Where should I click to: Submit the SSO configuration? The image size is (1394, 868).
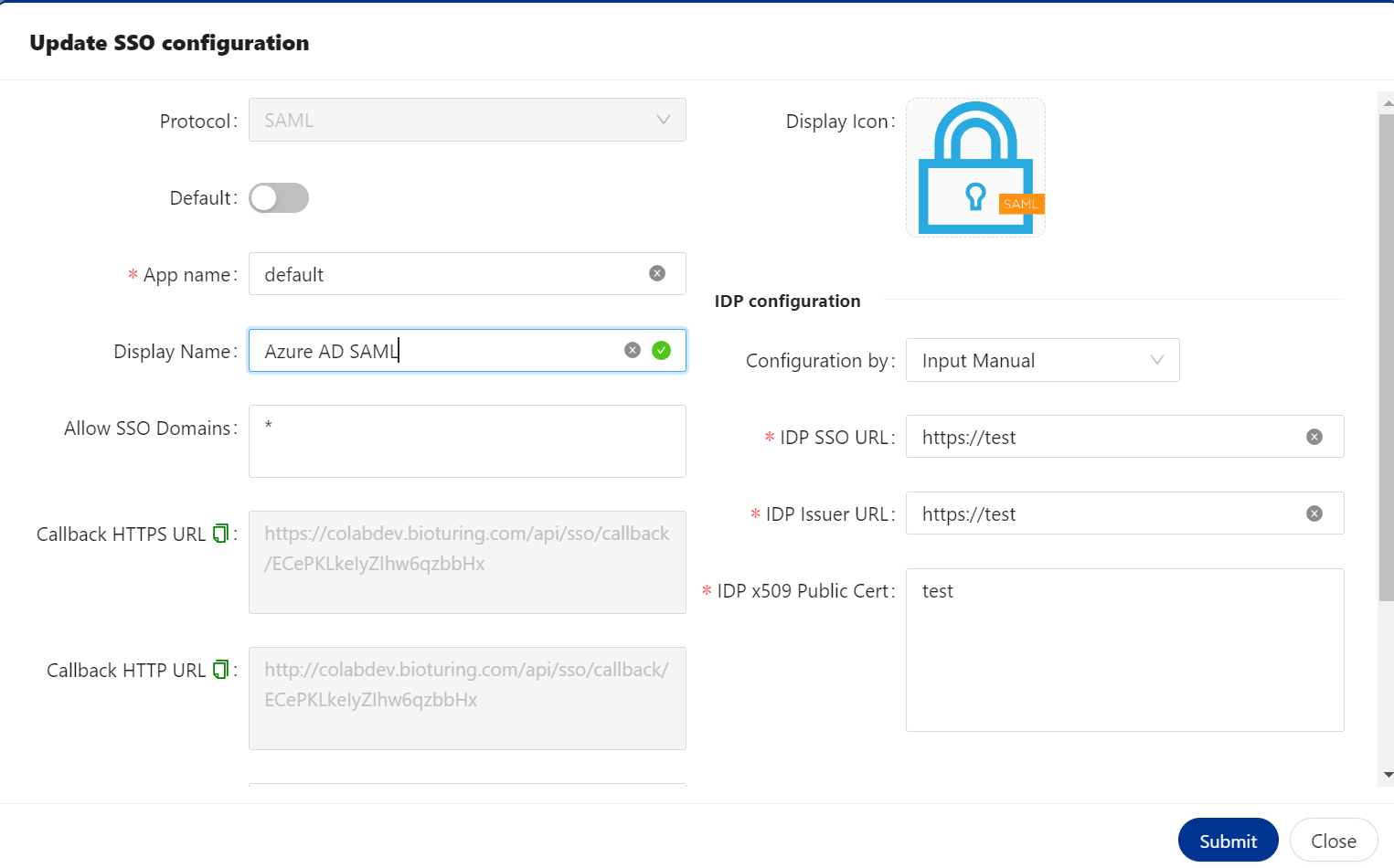pyautogui.click(x=1228, y=840)
